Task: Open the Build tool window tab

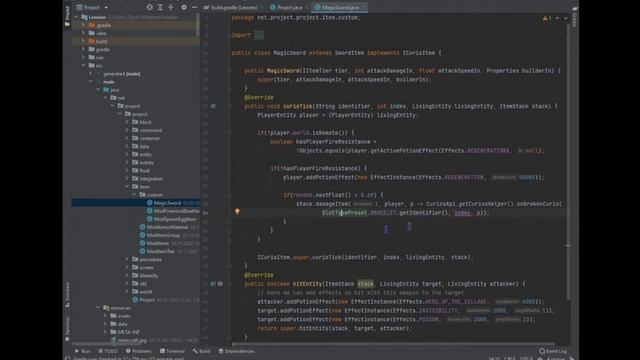Action: coord(201,351)
